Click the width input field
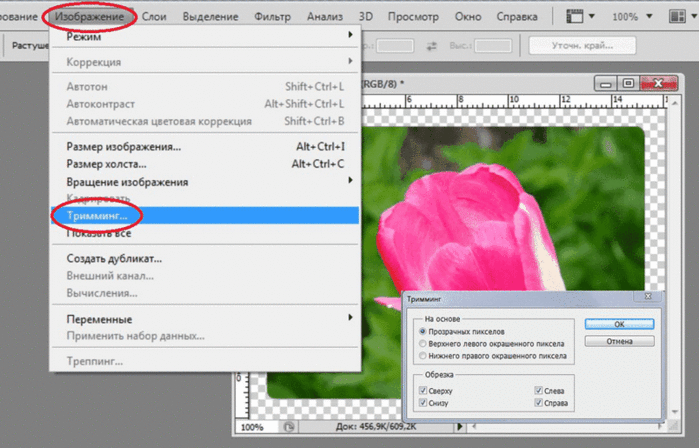This screenshot has width=699, height=448. [x=395, y=45]
